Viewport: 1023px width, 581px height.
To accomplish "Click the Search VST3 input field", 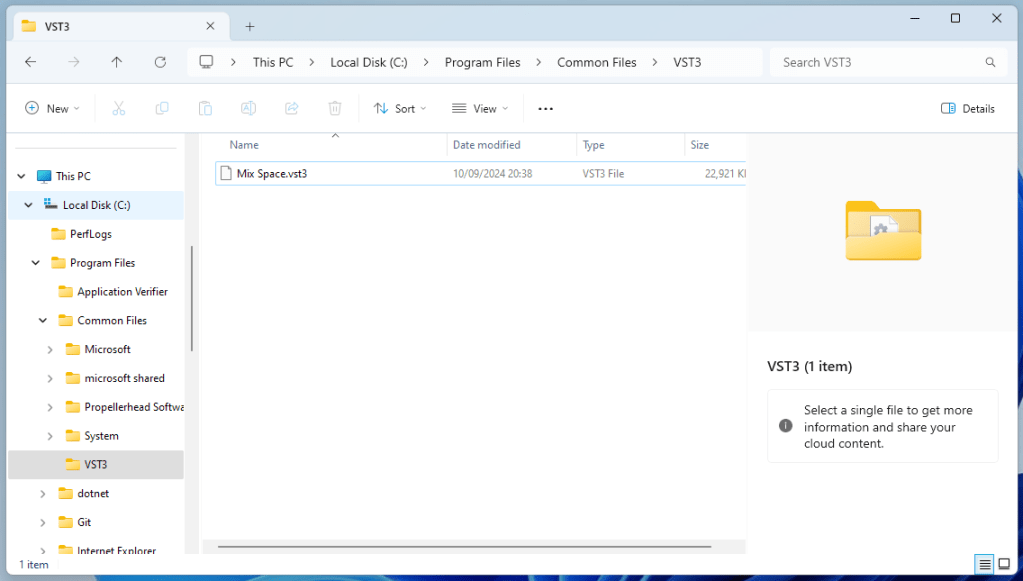I will click(x=880, y=62).
